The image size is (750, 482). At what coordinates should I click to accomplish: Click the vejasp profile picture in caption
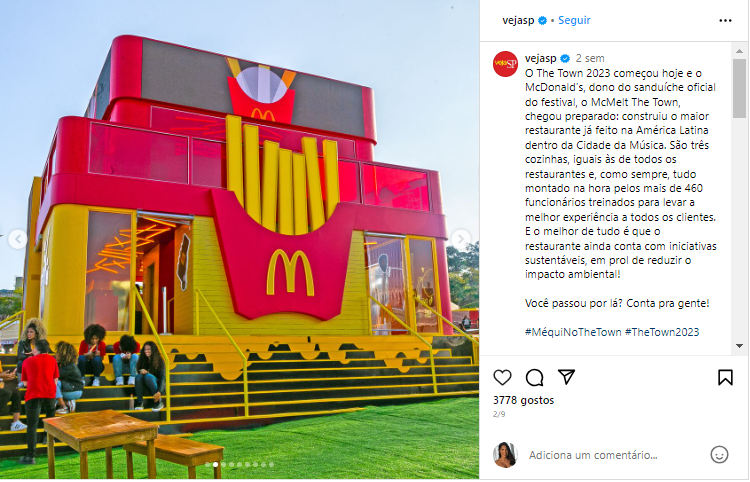click(x=506, y=64)
